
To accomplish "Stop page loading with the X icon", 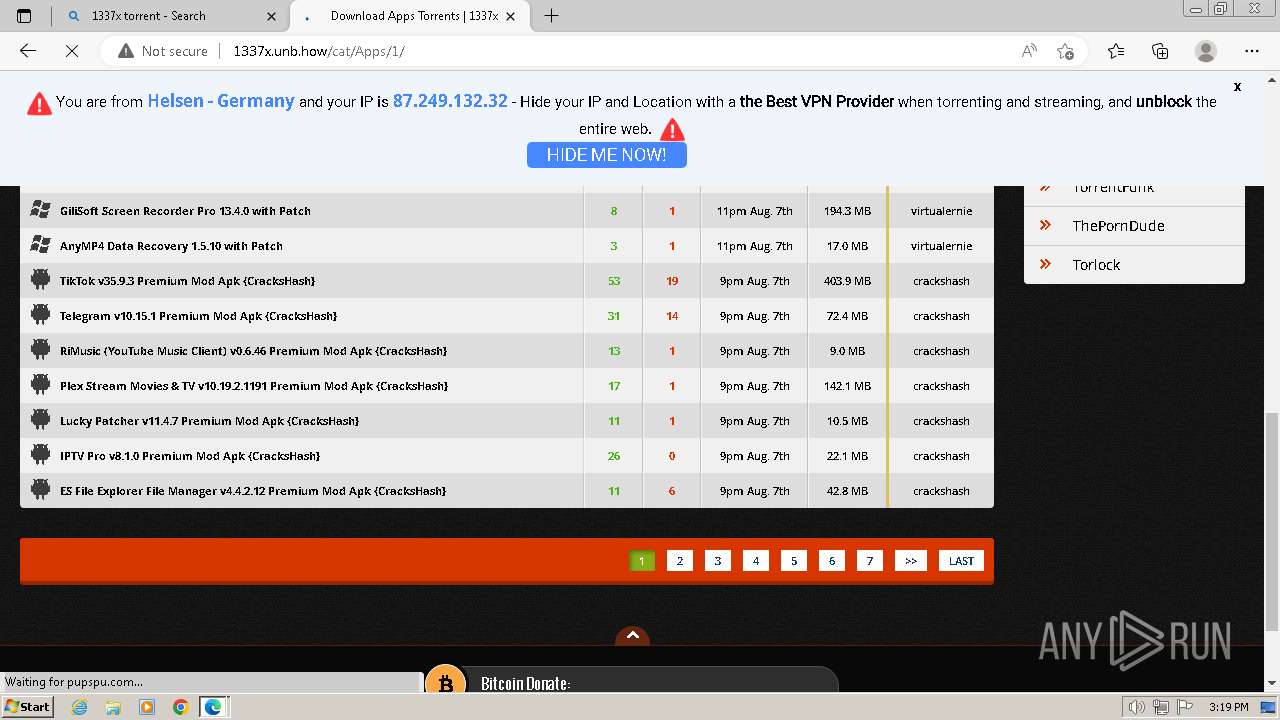I will (x=71, y=51).
